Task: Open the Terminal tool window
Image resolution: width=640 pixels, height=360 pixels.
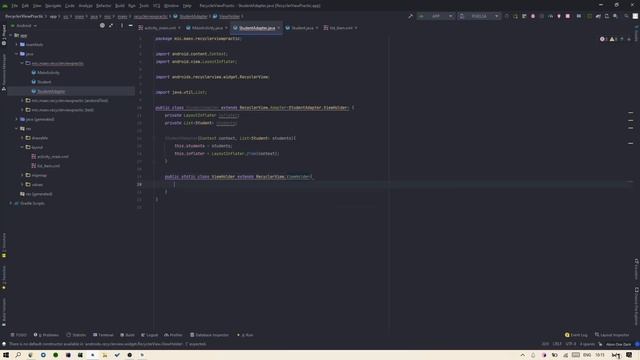Action: tap(103, 335)
